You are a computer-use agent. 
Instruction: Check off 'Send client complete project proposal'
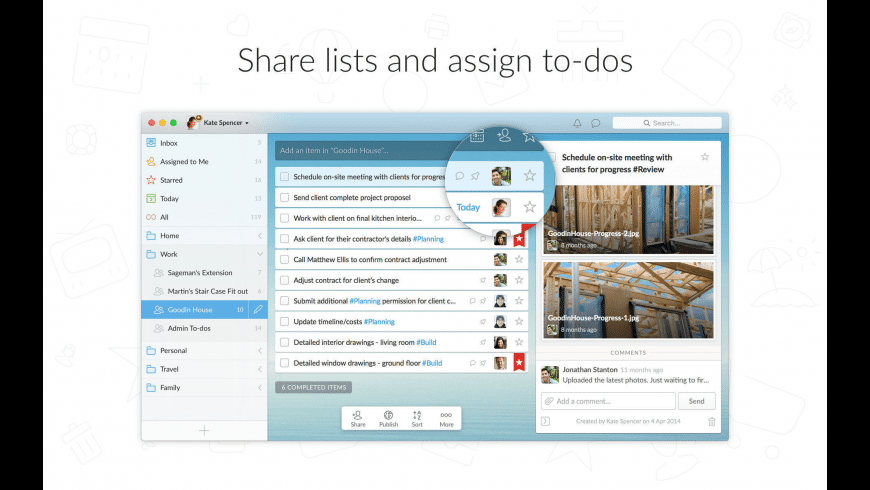click(284, 198)
